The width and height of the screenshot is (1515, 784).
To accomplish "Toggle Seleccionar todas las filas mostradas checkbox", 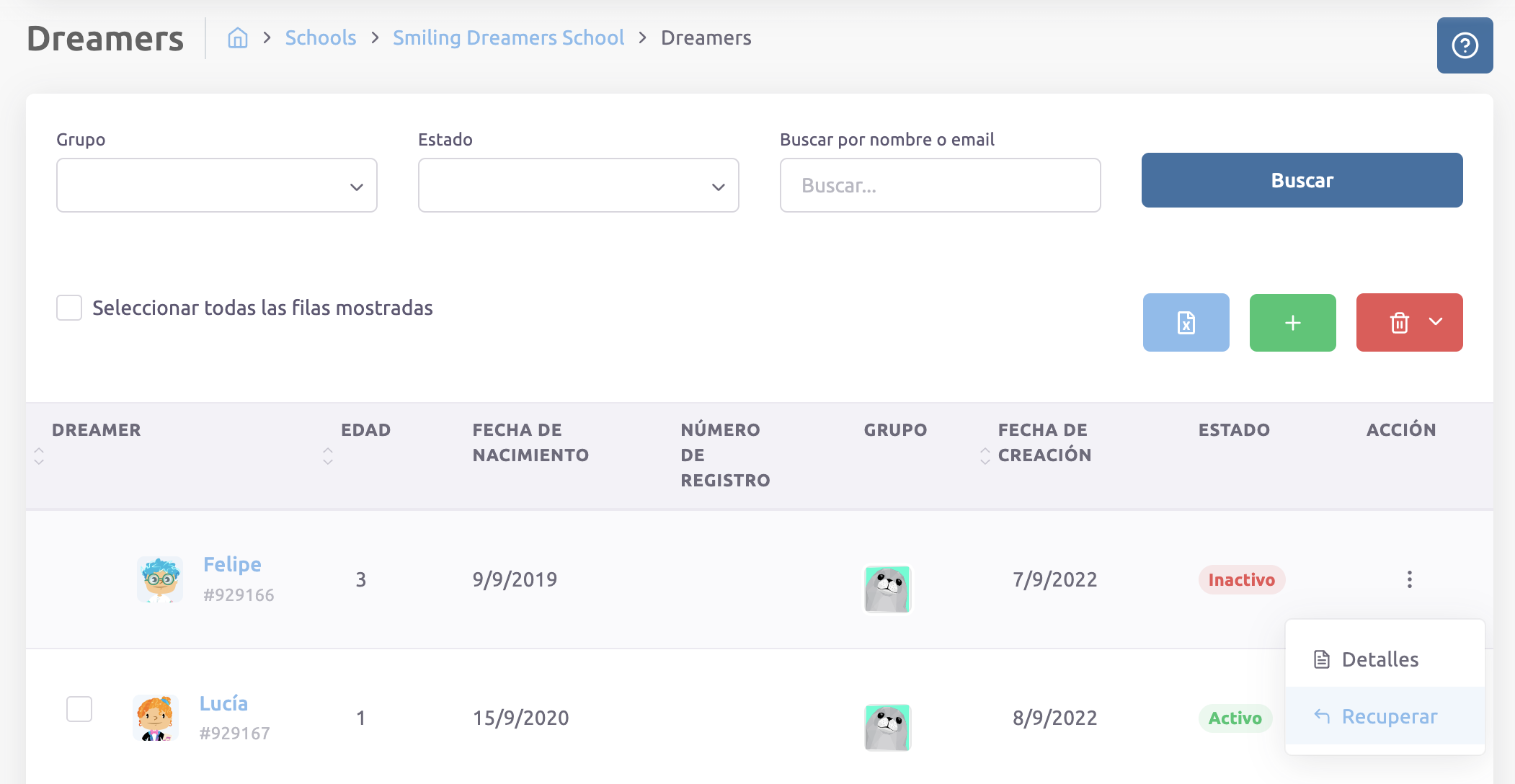I will point(69,308).
